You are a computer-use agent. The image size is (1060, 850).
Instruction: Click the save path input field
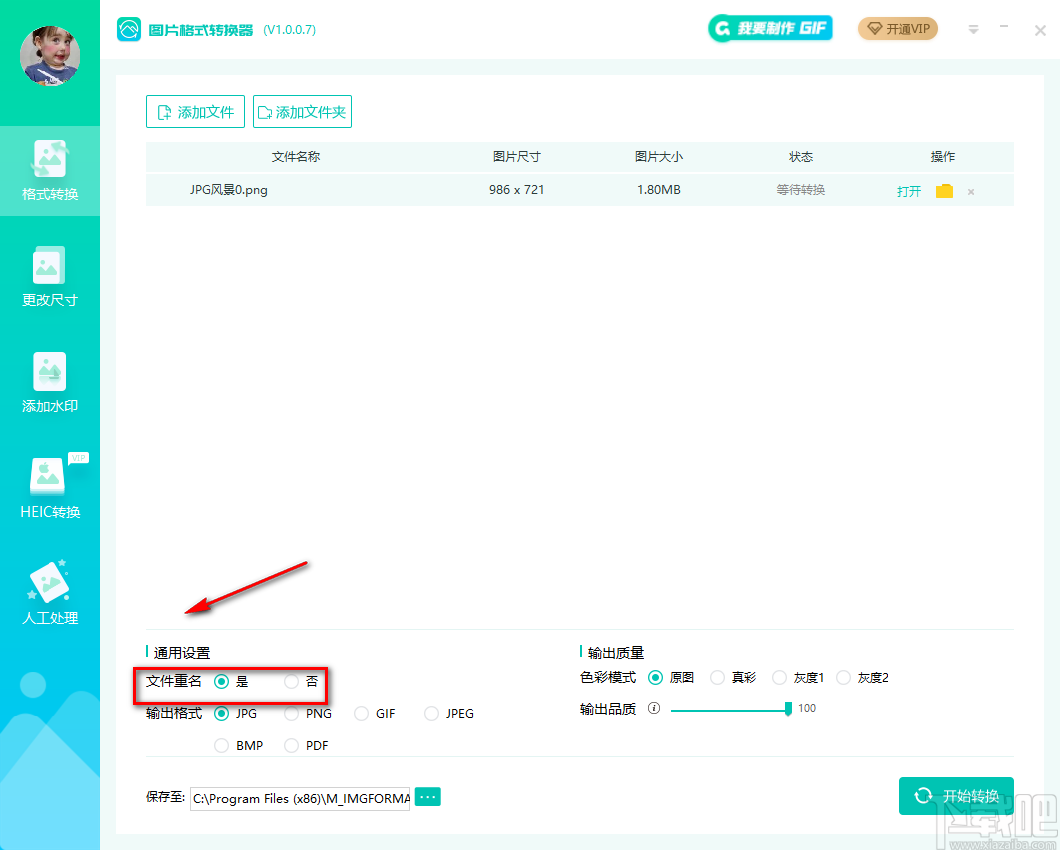point(300,796)
